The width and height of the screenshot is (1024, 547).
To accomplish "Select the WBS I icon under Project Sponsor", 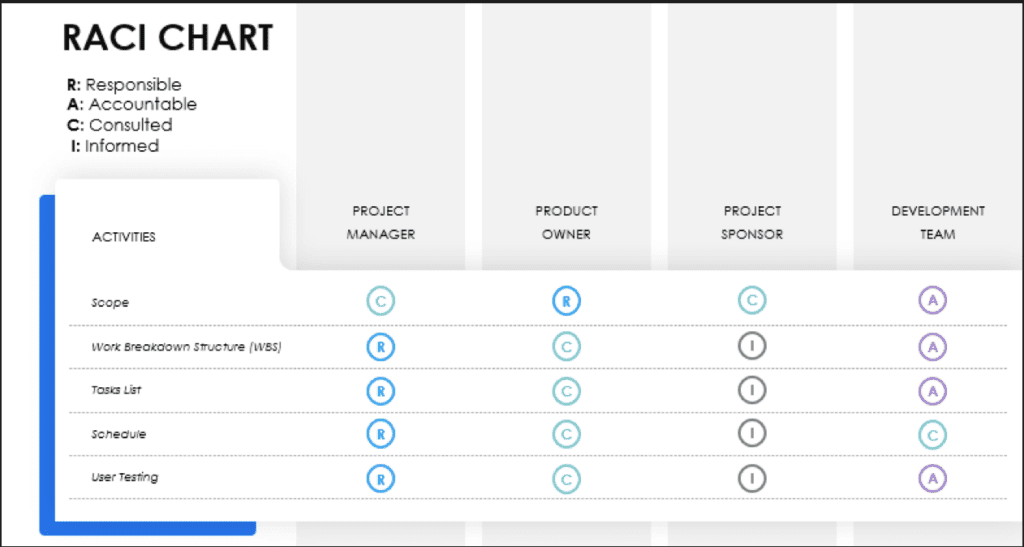I will [752, 347].
